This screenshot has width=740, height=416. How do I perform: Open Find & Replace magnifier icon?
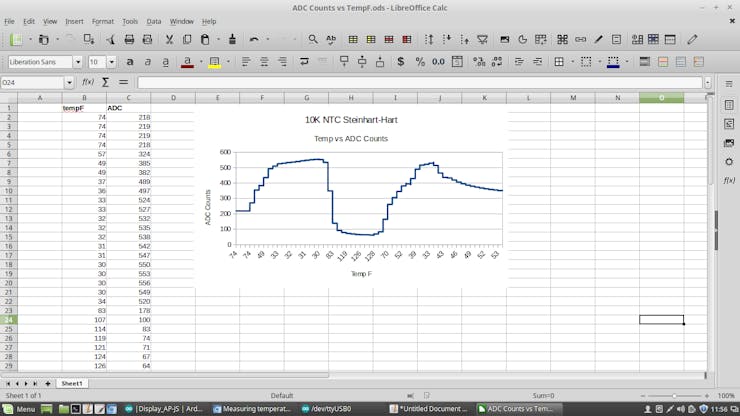313,40
